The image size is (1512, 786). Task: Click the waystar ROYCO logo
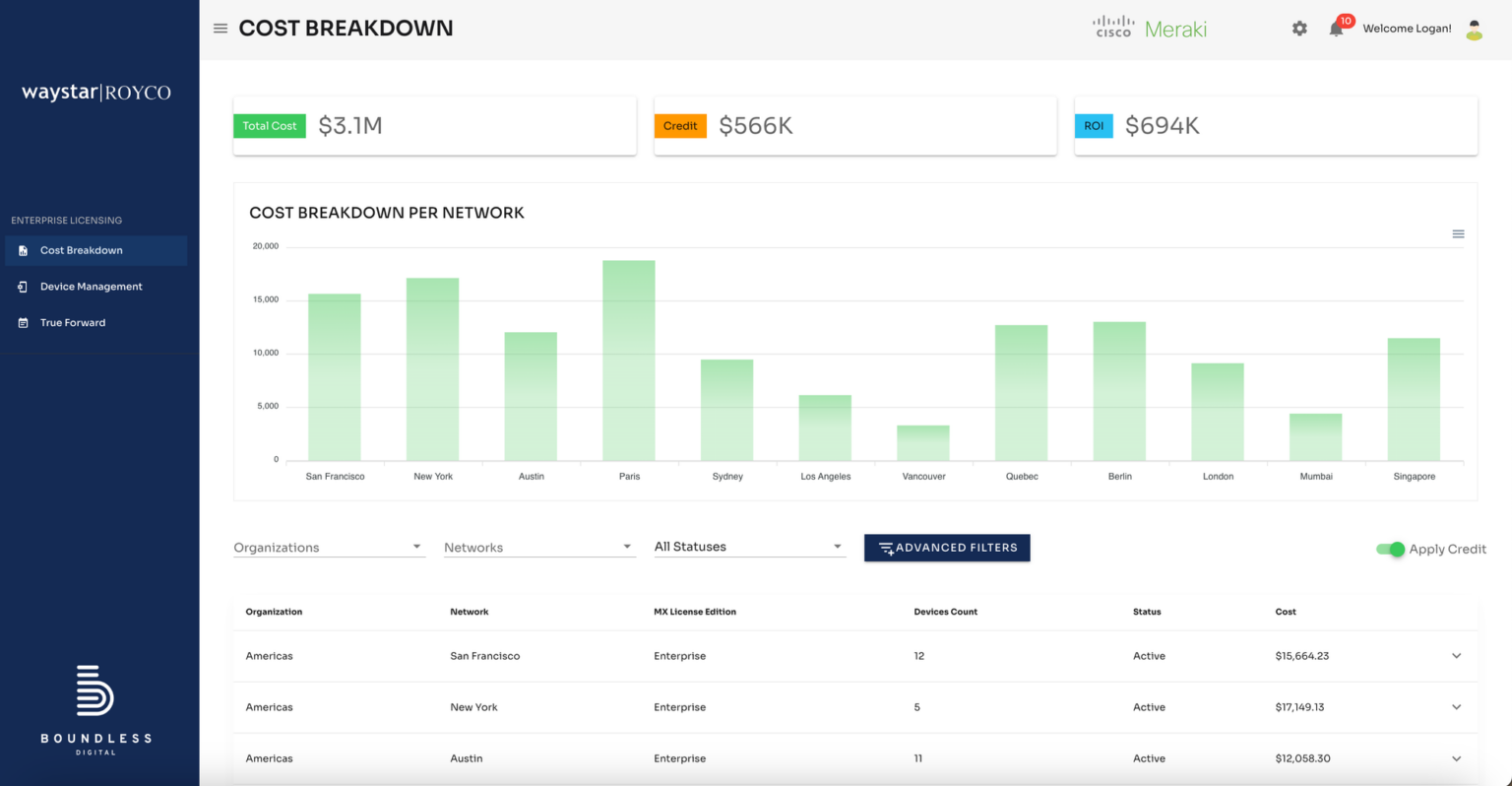pos(95,92)
